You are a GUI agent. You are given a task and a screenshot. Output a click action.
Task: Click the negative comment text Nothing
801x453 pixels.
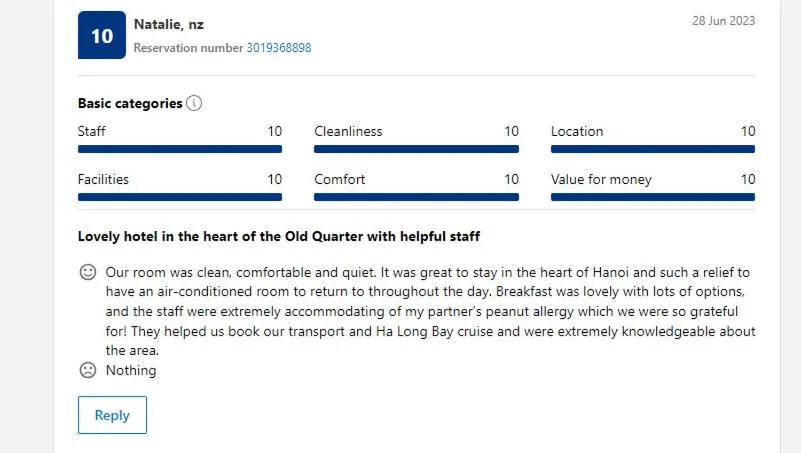[131, 370]
